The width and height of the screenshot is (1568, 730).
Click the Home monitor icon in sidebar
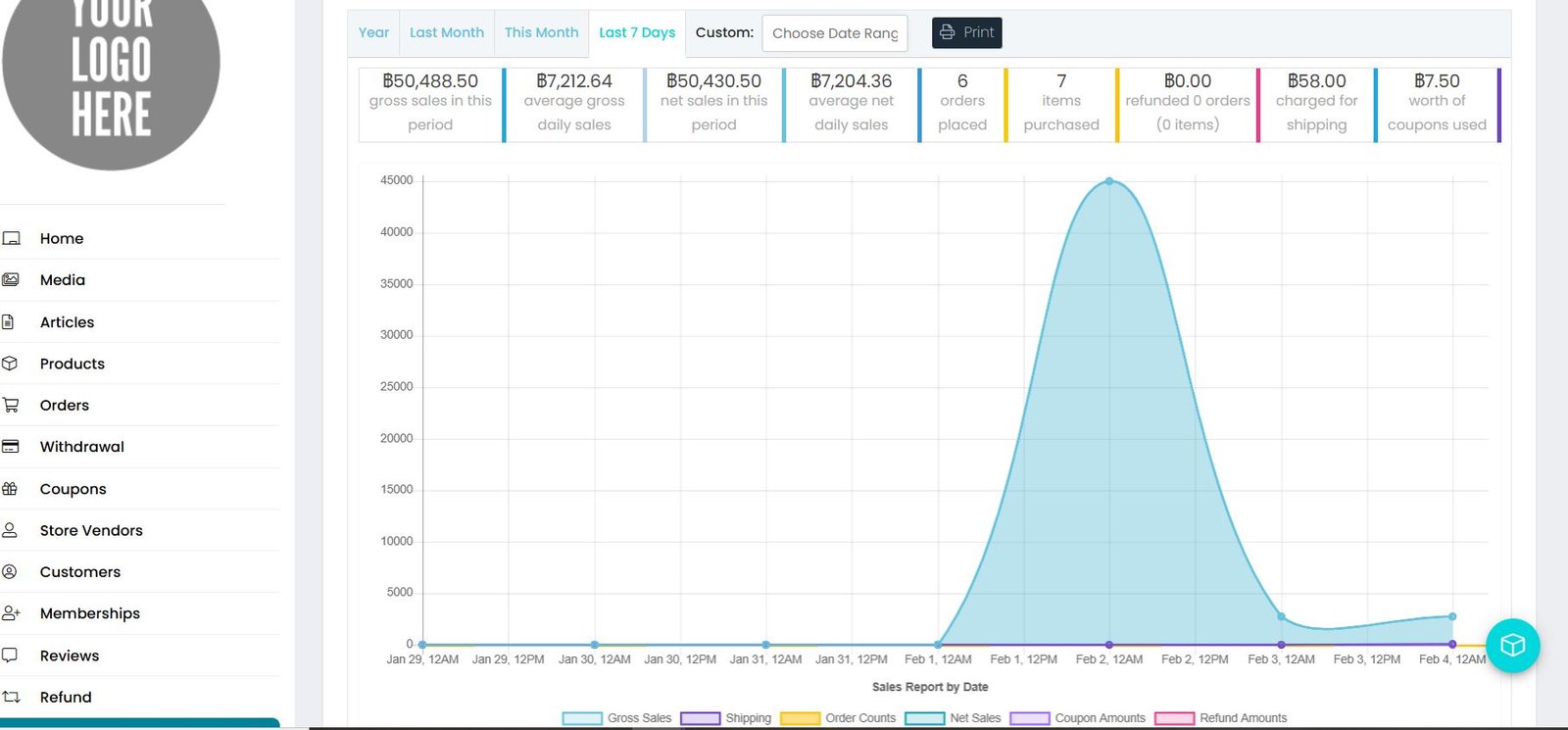(12, 238)
